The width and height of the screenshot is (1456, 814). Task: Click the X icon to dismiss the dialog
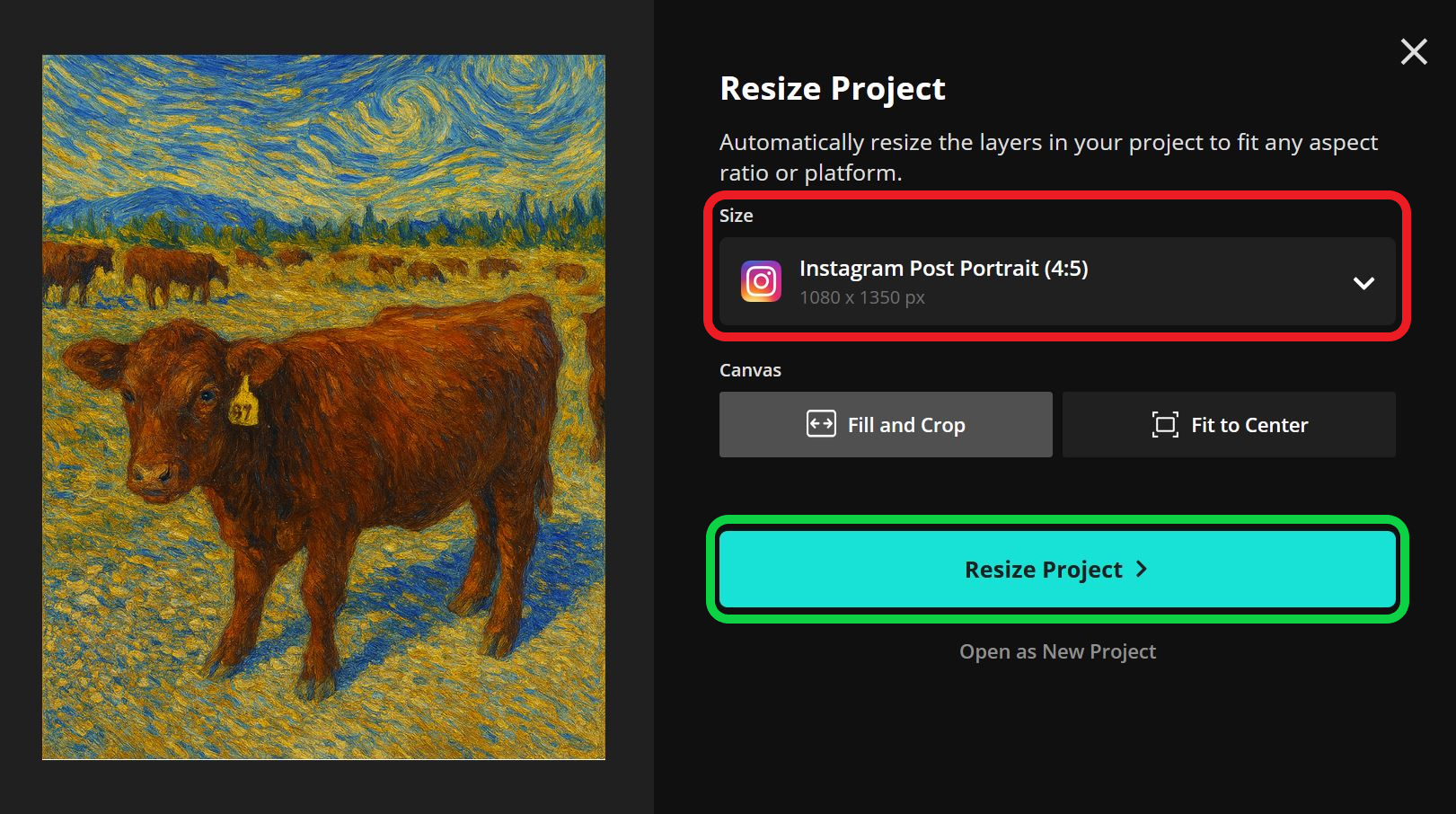click(x=1414, y=51)
